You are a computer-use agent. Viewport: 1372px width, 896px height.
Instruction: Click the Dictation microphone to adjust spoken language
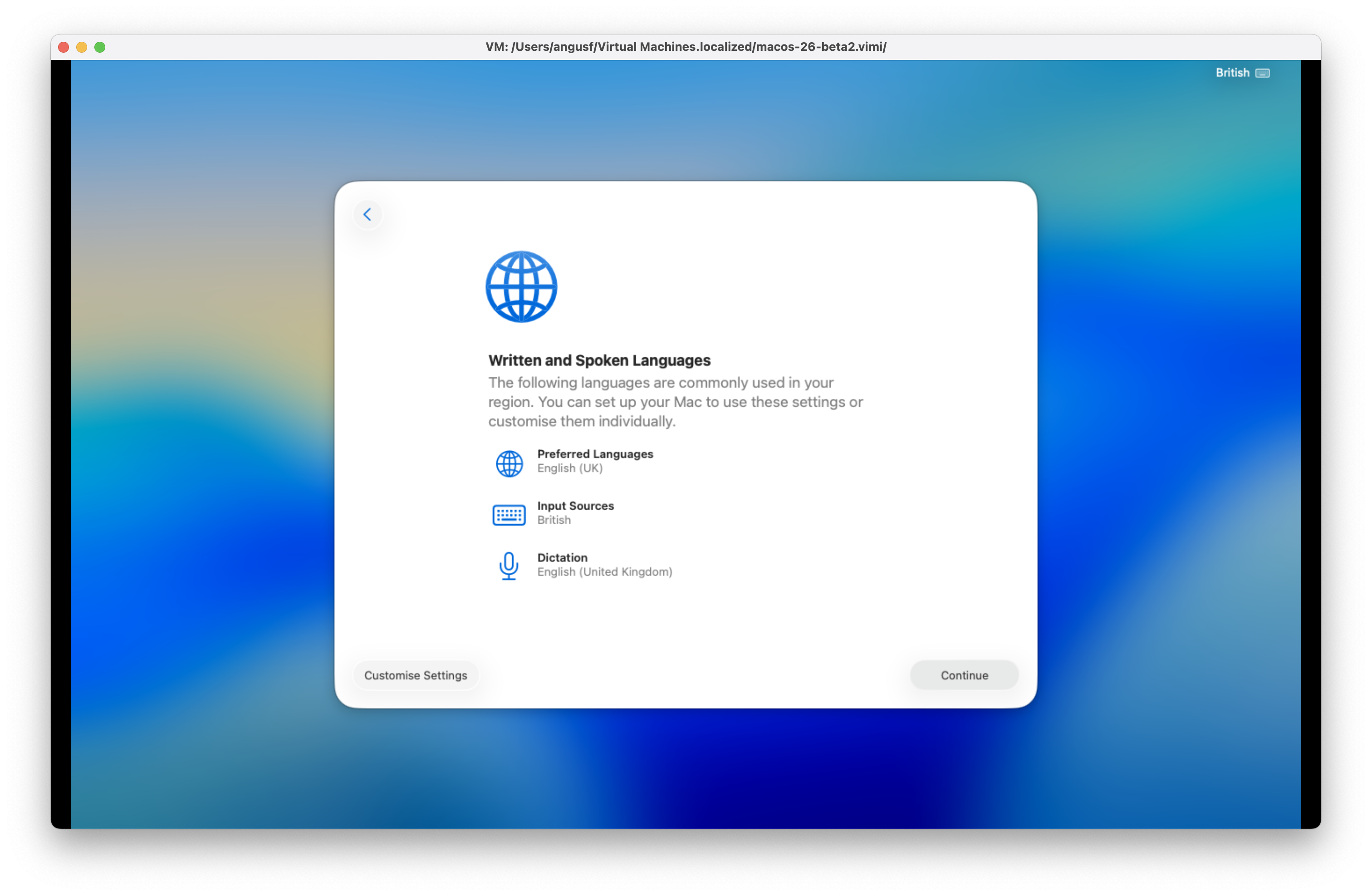pos(509,565)
